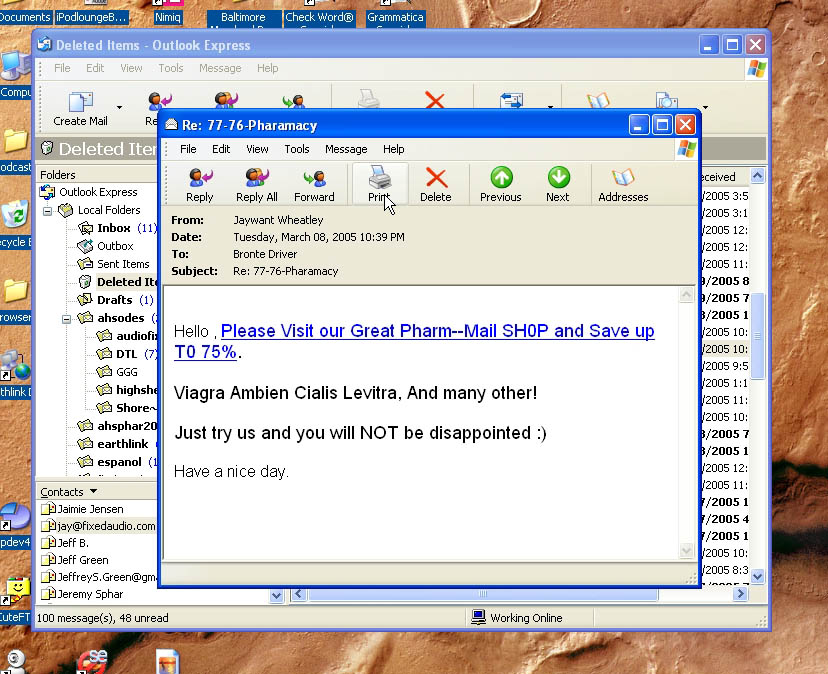Click the horizontal scrollbar left arrow

(298, 594)
